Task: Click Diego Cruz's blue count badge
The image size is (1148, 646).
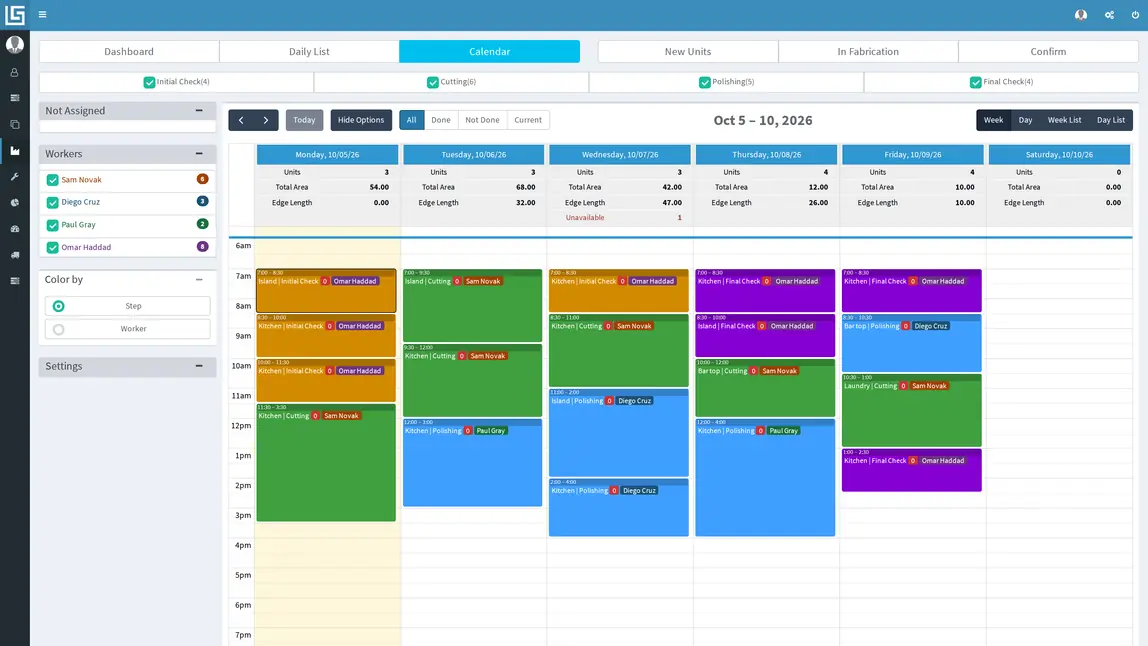Action: tap(203, 201)
